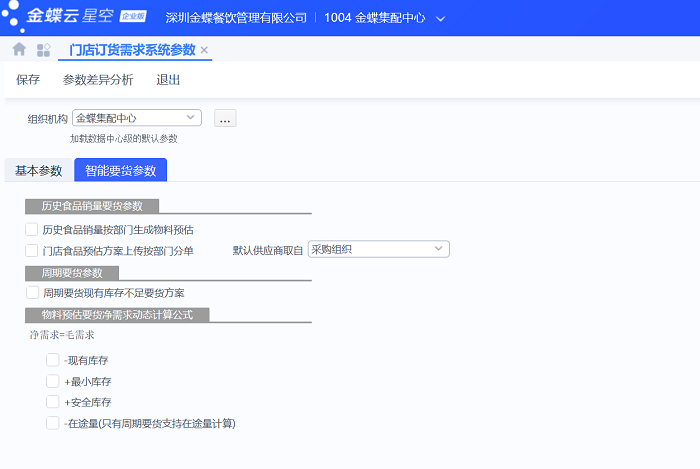Open the 默认供应商取自 dropdown

(439, 249)
